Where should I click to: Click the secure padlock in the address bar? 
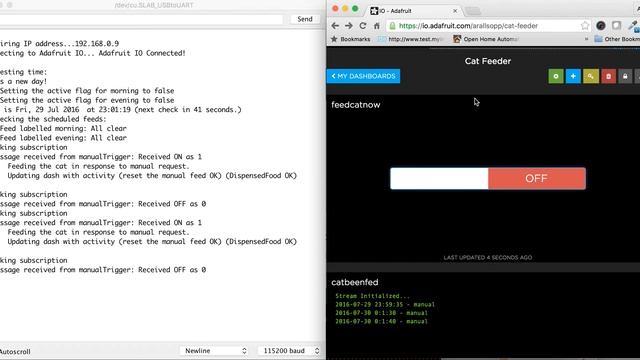[x=392, y=26]
